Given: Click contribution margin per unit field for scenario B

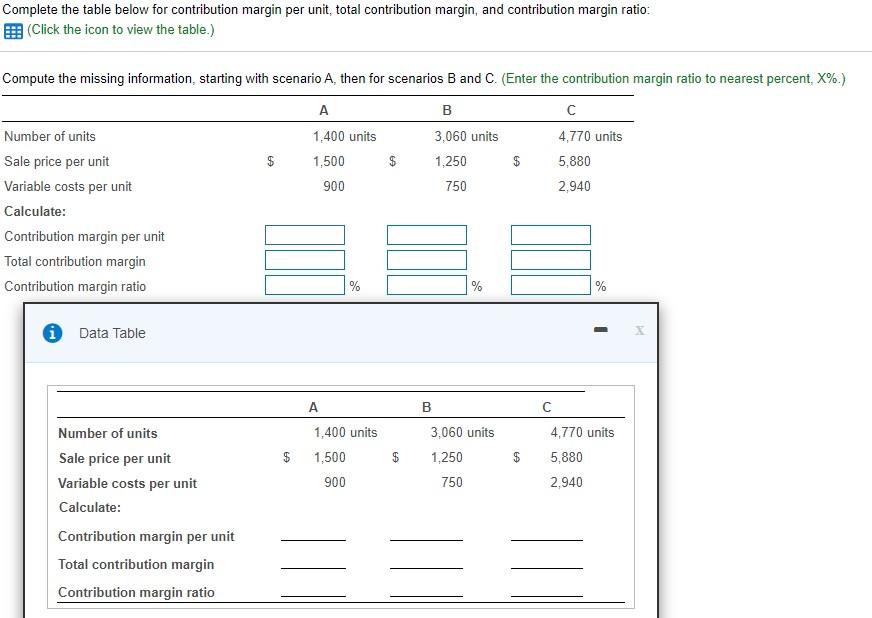Looking at the screenshot, I should [427, 235].
